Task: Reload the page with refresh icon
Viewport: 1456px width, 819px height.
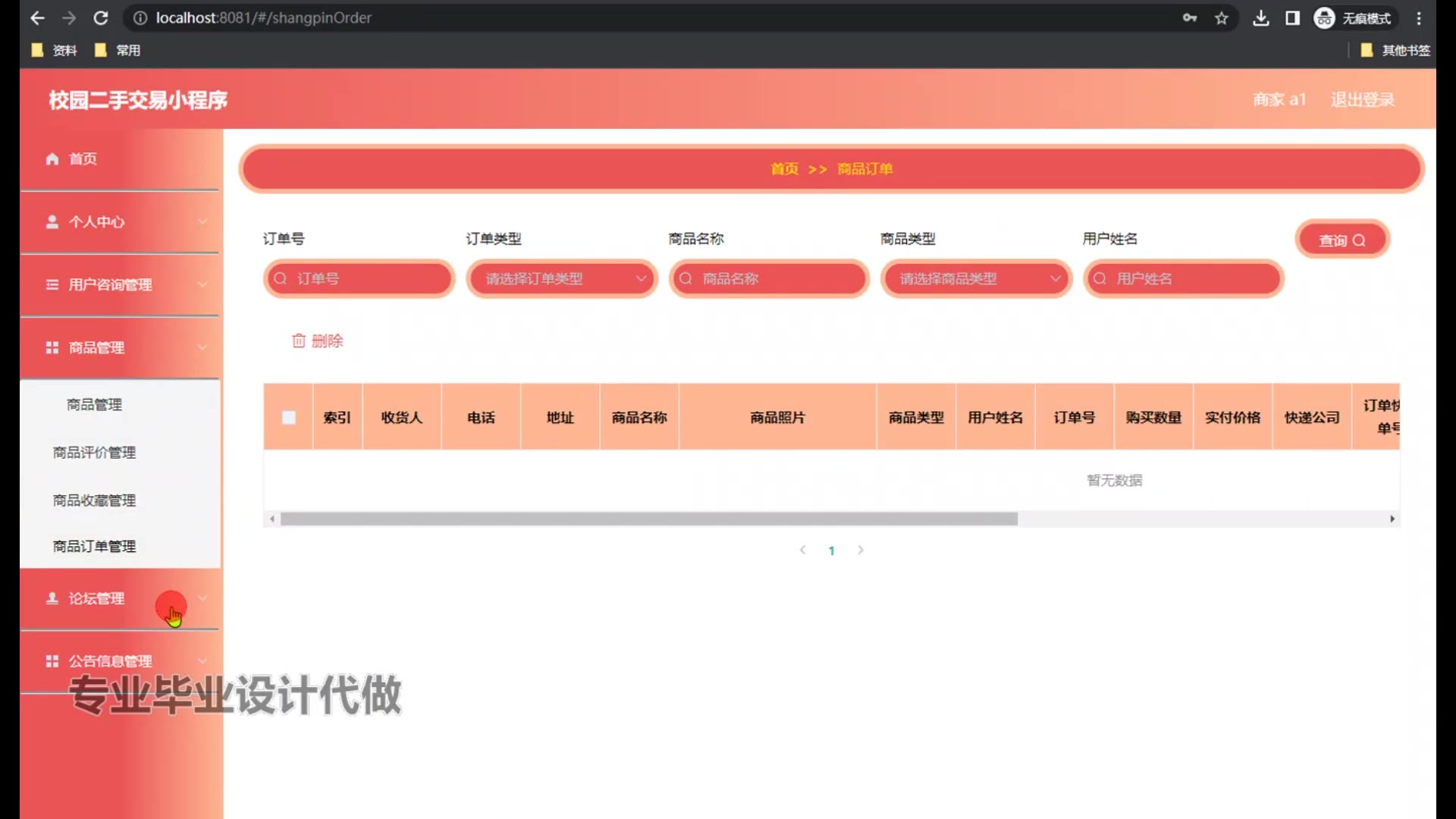Action: pos(101,17)
